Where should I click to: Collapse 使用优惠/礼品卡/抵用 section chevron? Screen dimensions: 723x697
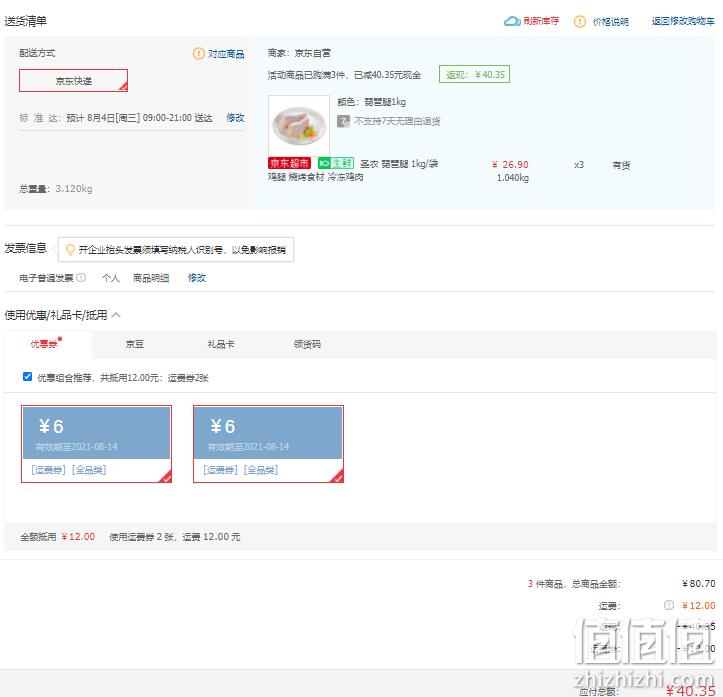116,315
